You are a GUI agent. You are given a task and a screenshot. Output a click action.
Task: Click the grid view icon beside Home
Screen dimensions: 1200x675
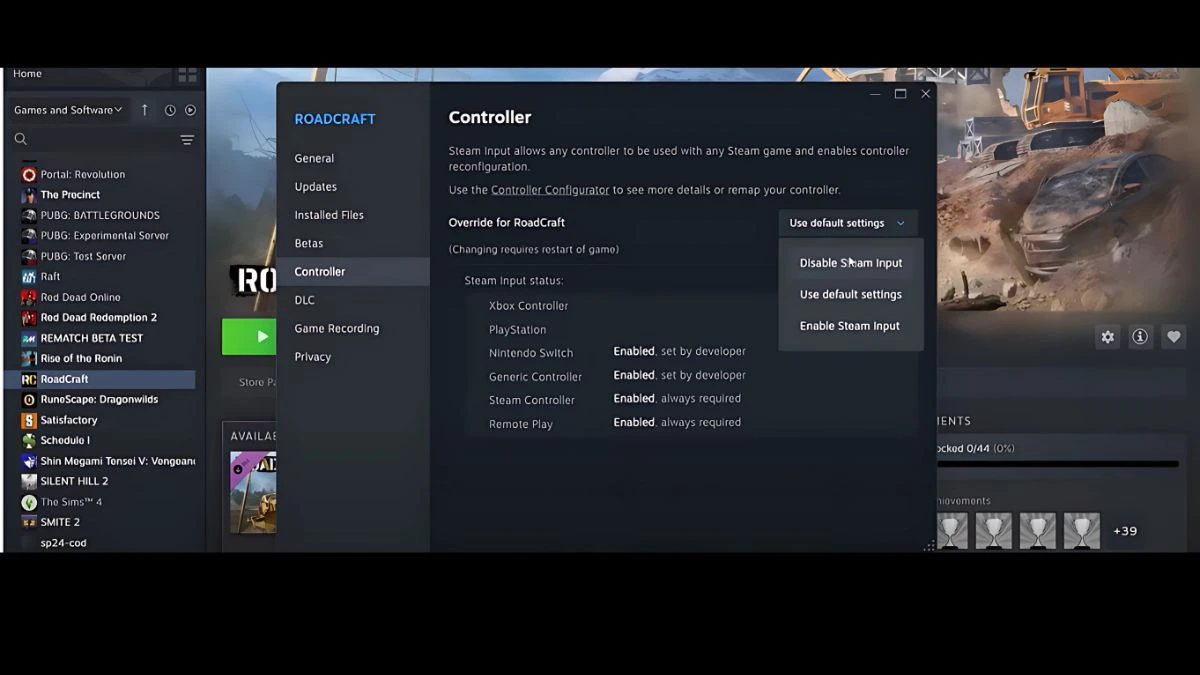pos(187,73)
